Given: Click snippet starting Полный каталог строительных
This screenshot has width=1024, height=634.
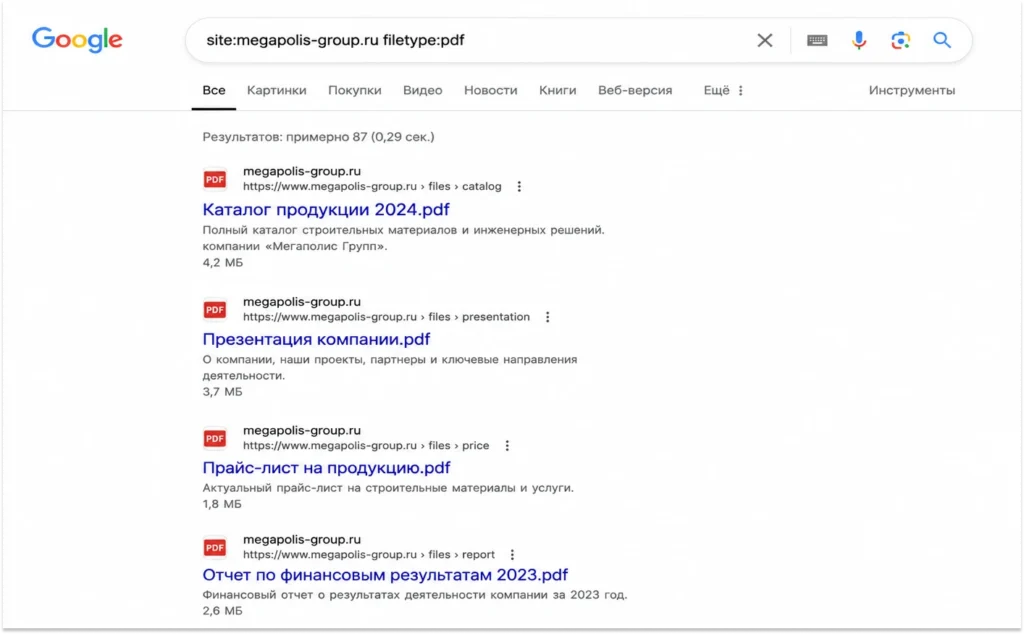Looking at the screenshot, I should tap(404, 238).
